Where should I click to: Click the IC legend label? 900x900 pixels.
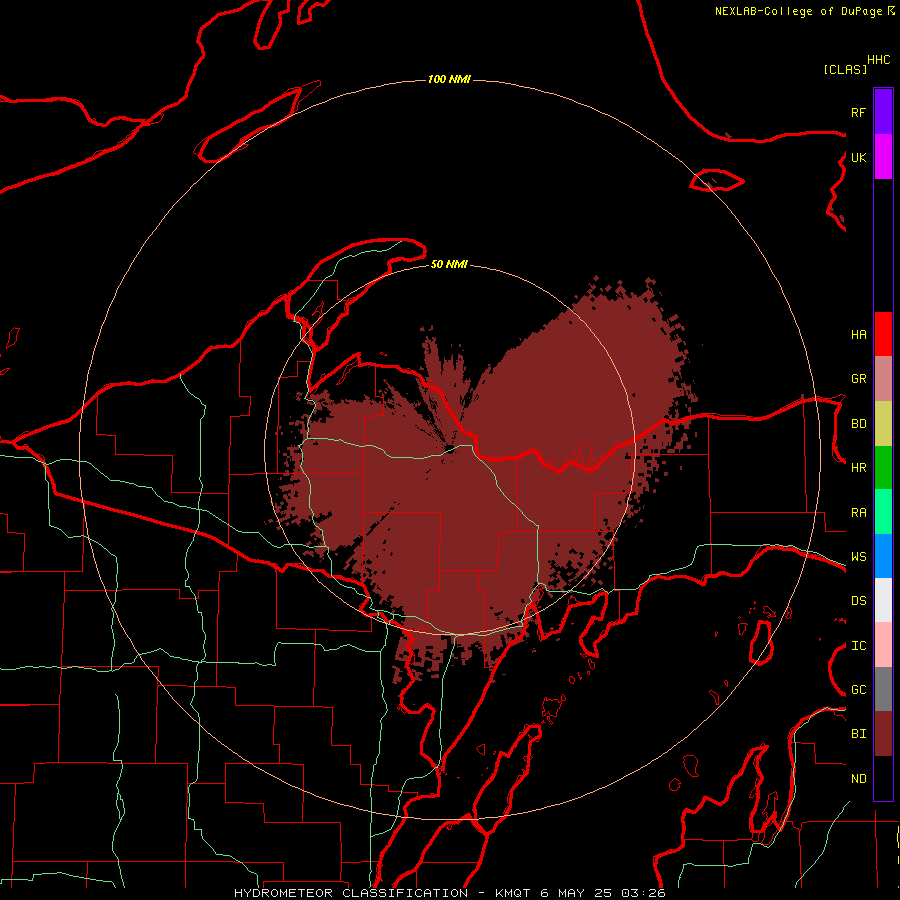click(x=858, y=646)
